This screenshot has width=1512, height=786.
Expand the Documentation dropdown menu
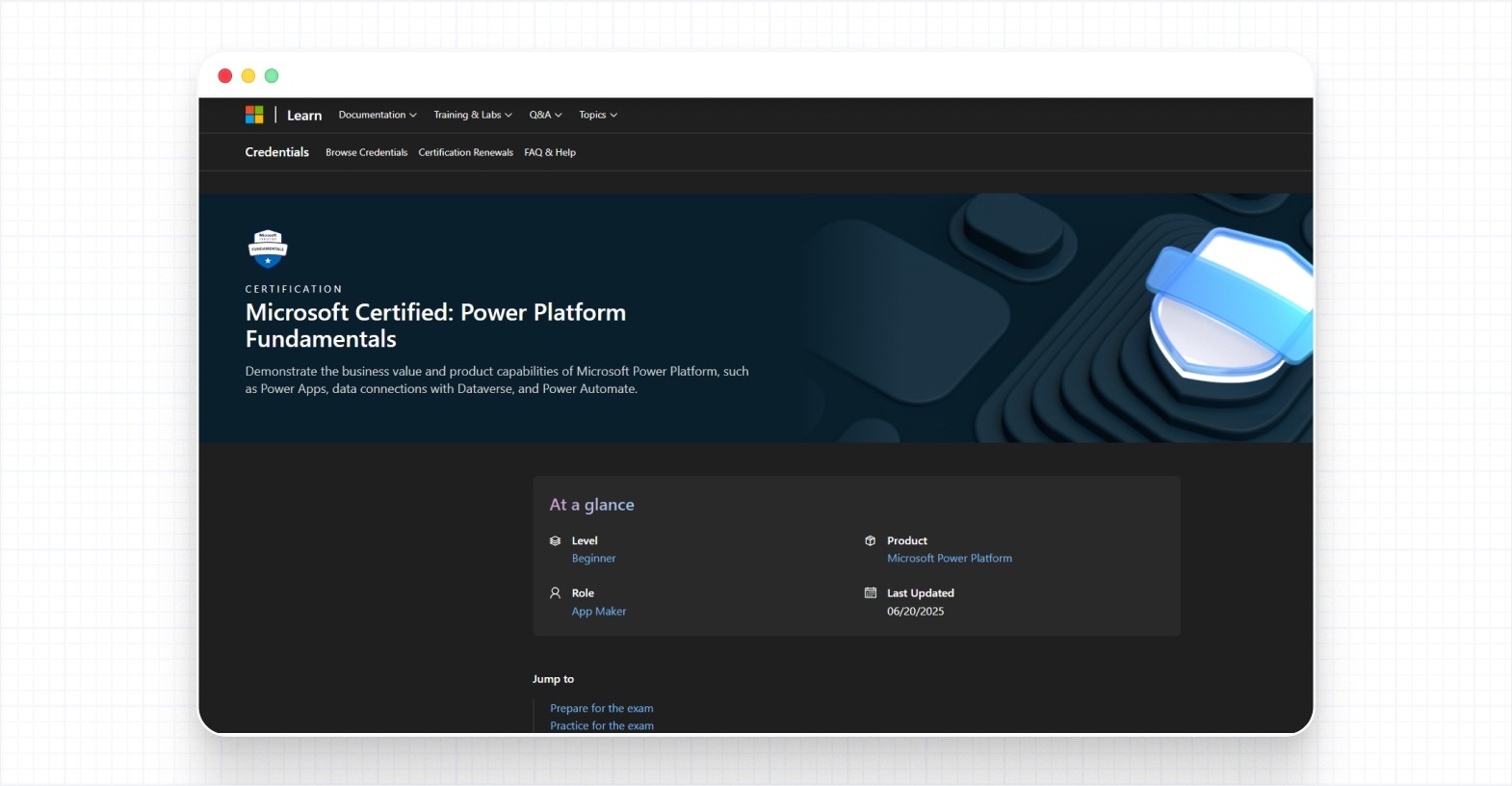tap(378, 115)
